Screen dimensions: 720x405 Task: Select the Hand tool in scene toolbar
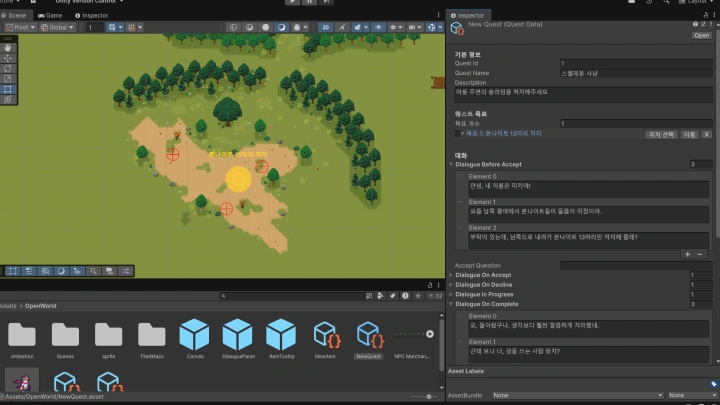9,46
